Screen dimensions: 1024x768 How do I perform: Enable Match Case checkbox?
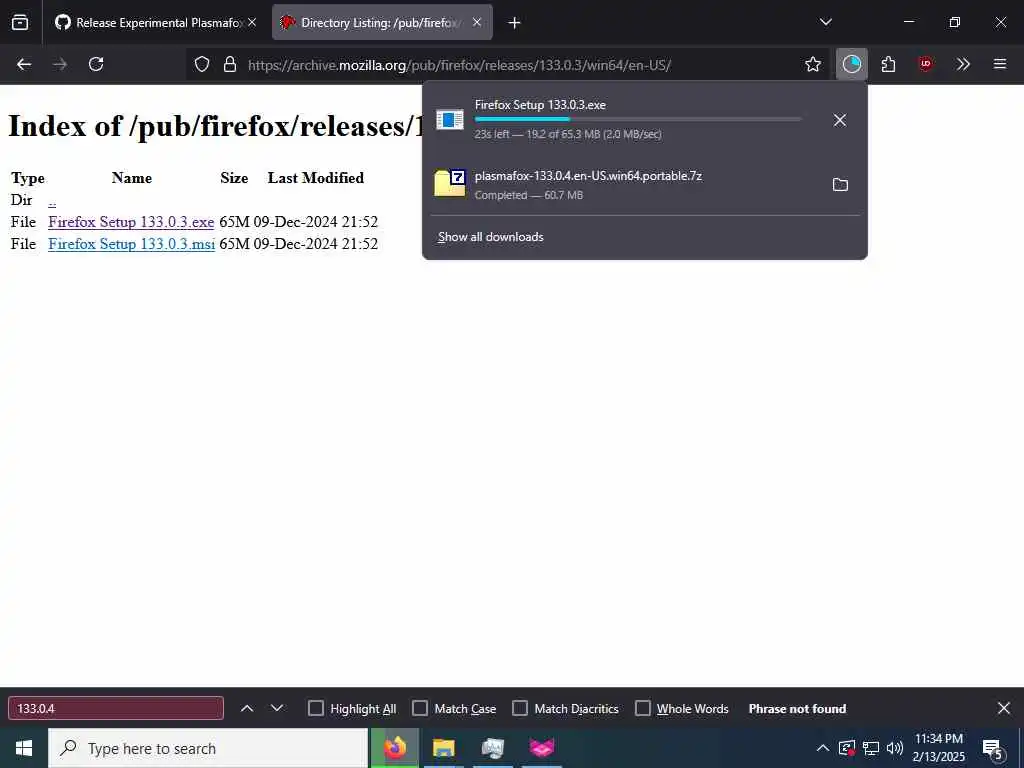pos(420,709)
